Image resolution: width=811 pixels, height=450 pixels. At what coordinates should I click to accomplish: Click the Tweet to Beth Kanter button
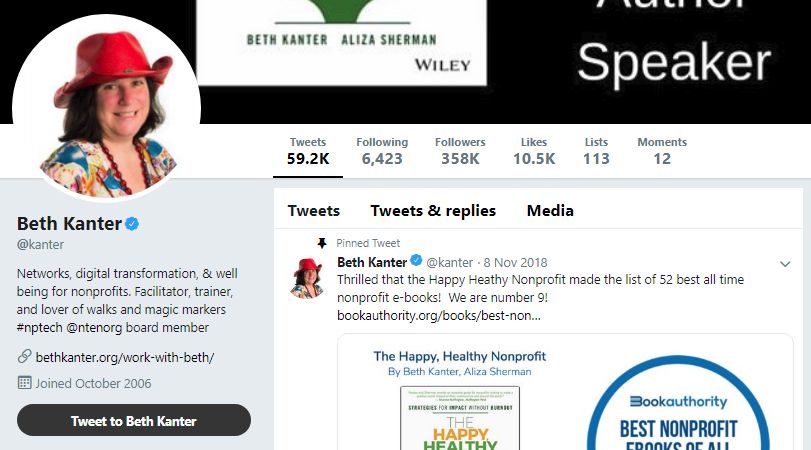133,420
